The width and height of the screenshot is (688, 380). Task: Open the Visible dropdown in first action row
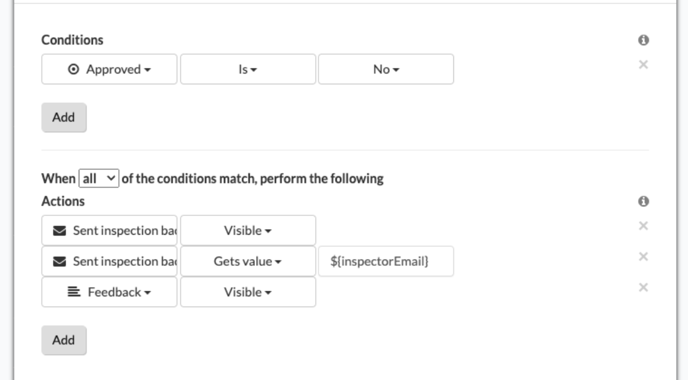(x=248, y=230)
